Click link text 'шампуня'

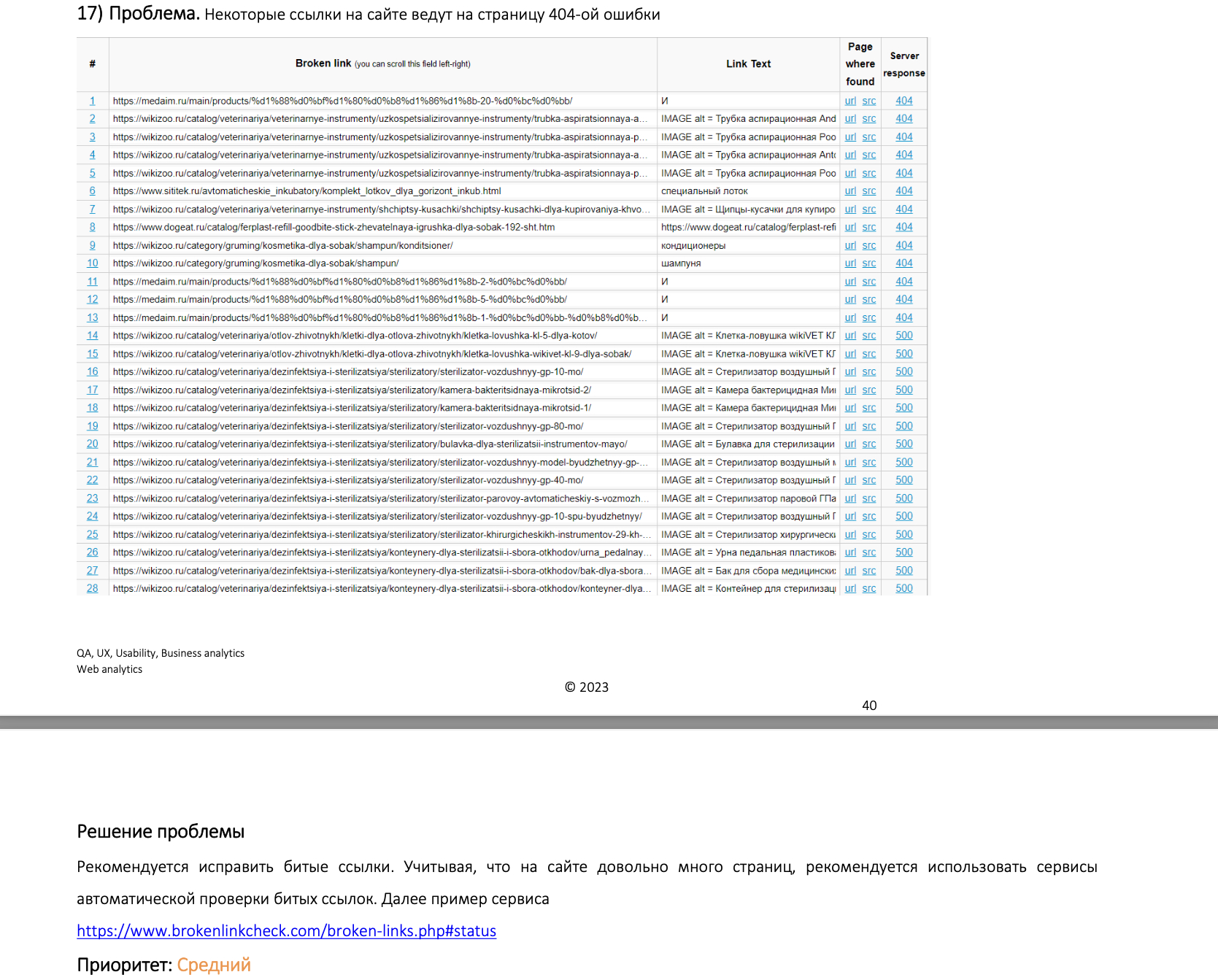[681, 263]
